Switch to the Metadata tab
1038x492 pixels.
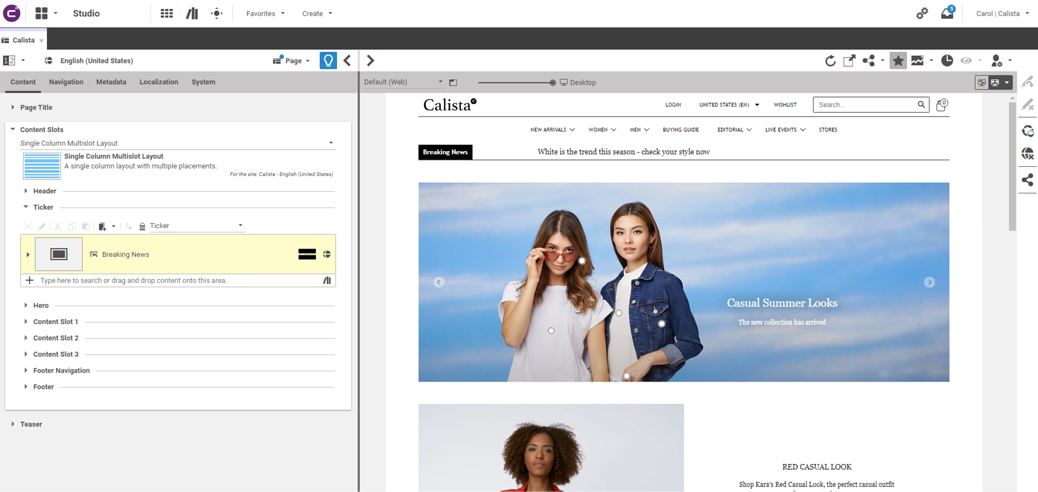(x=111, y=82)
